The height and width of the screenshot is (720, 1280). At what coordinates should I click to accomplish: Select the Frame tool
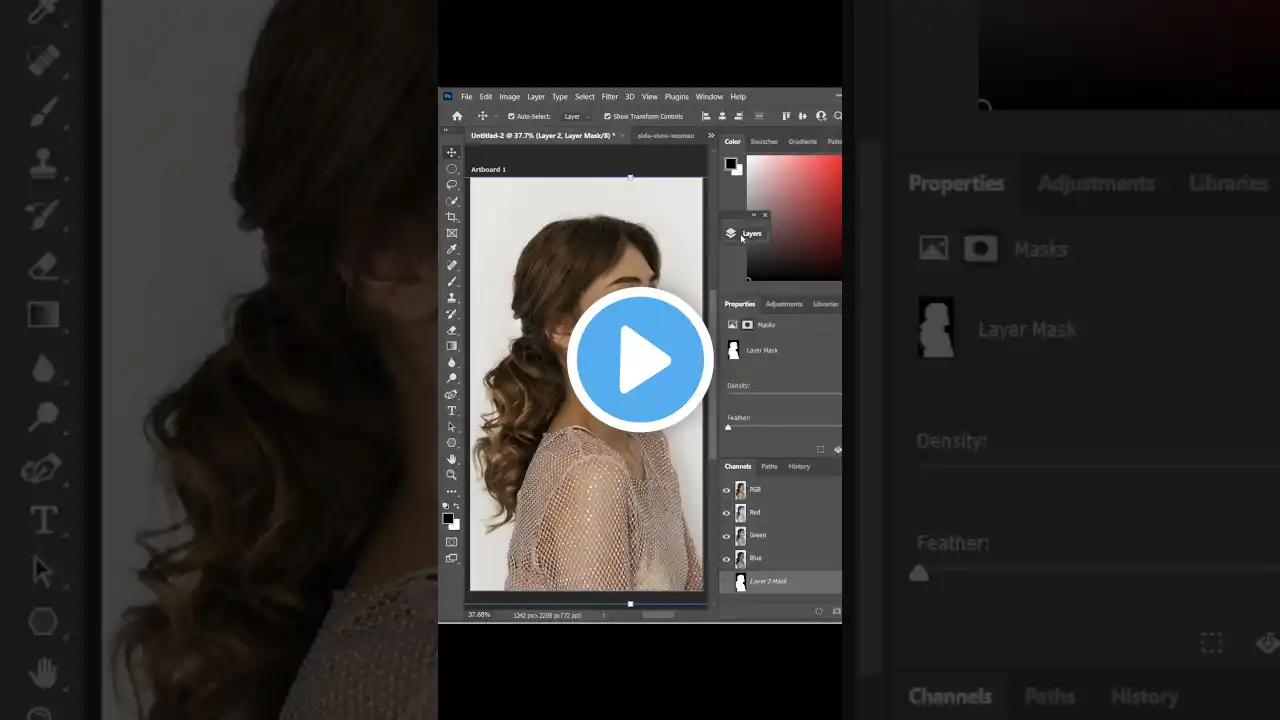[x=452, y=233]
